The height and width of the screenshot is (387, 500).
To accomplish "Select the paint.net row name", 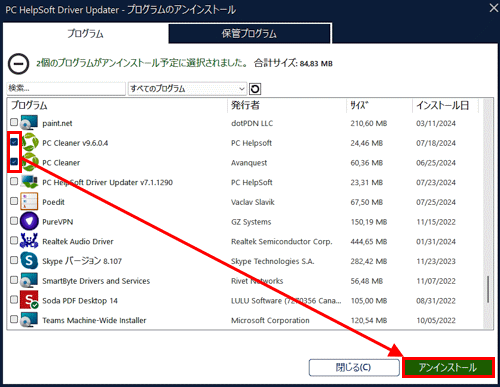I will 57,123.
